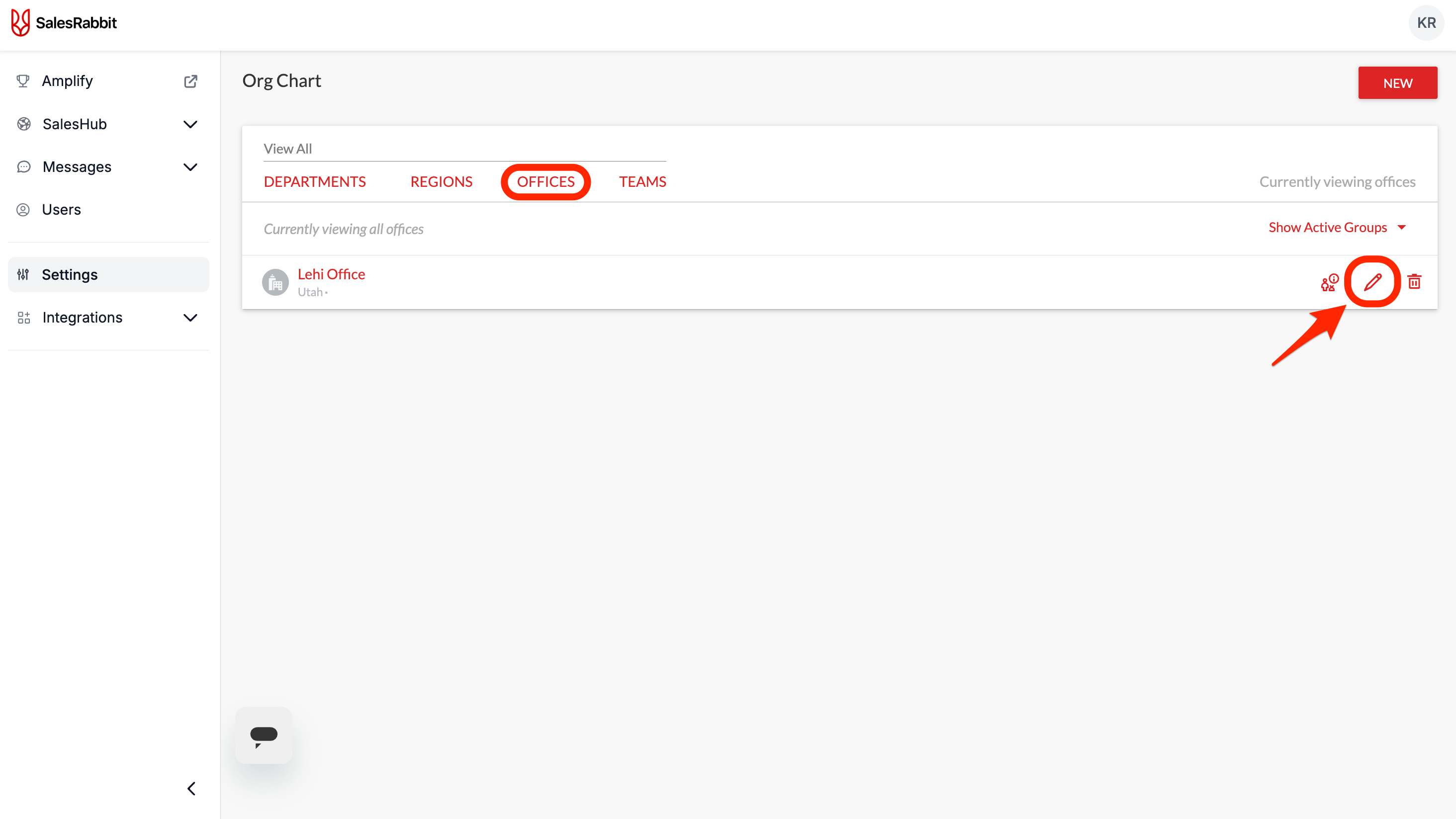Go to Users in the sidebar
This screenshot has width=1456, height=819.
pos(61,210)
